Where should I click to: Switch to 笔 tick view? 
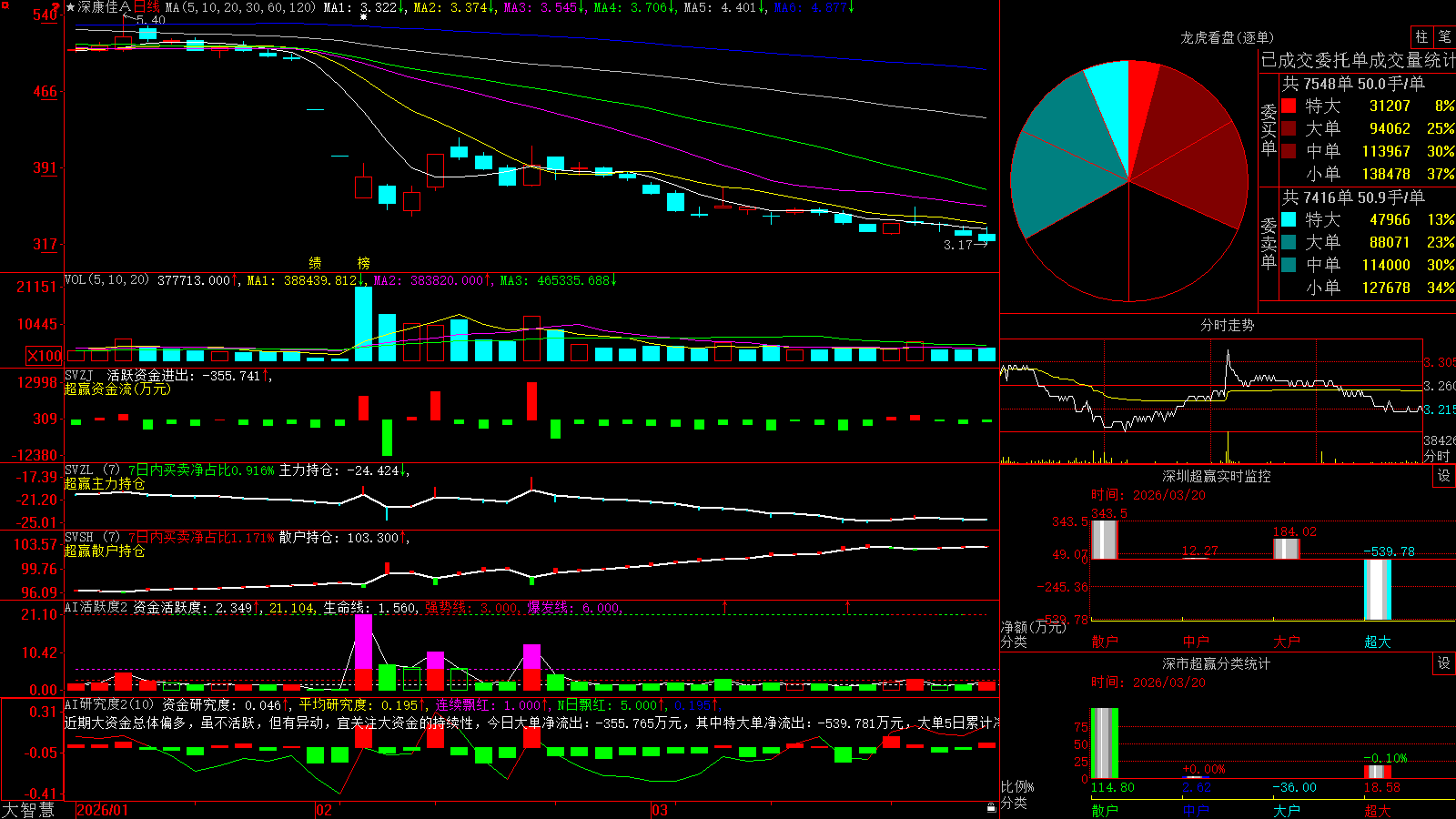(1445, 36)
